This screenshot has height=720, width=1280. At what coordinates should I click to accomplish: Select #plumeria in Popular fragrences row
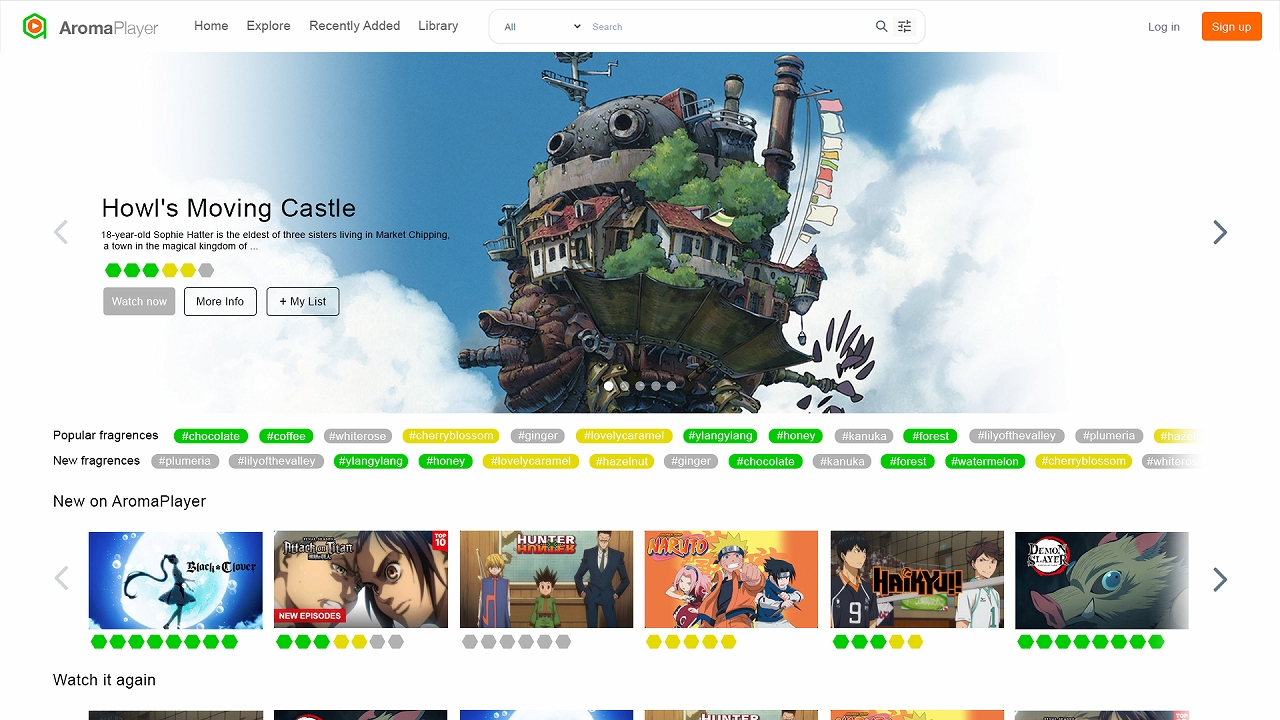point(1109,436)
